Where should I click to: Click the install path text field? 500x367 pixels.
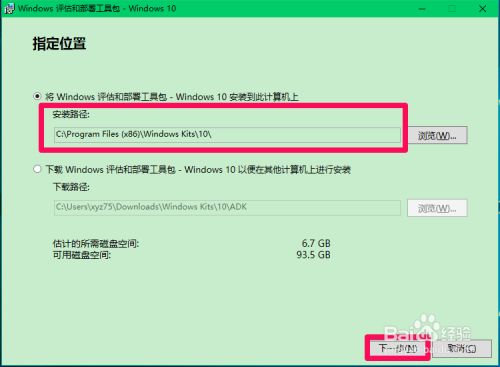click(227, 135)
